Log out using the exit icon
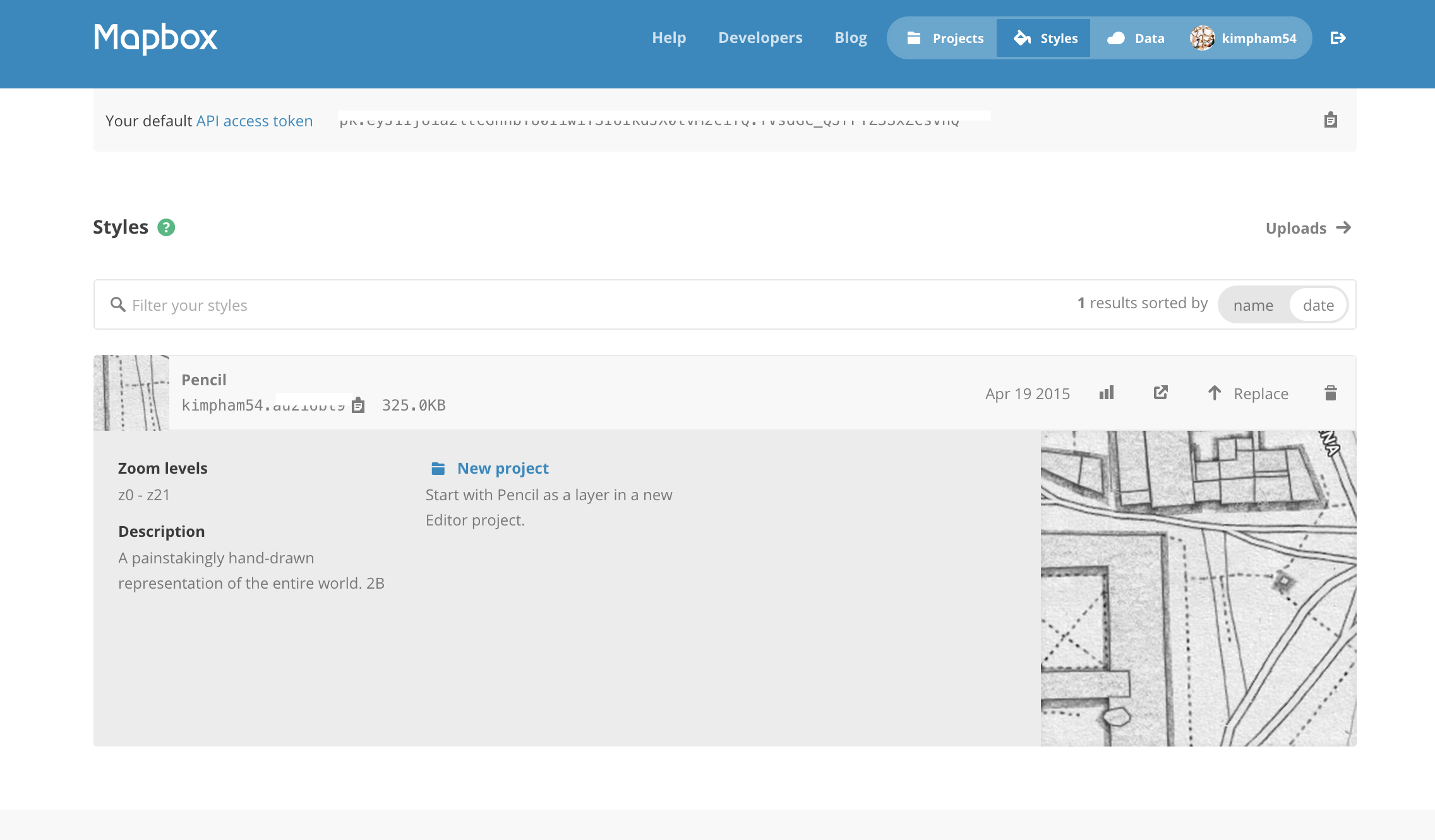The width and height of the screenshot is (1435, 840). 1339,38
